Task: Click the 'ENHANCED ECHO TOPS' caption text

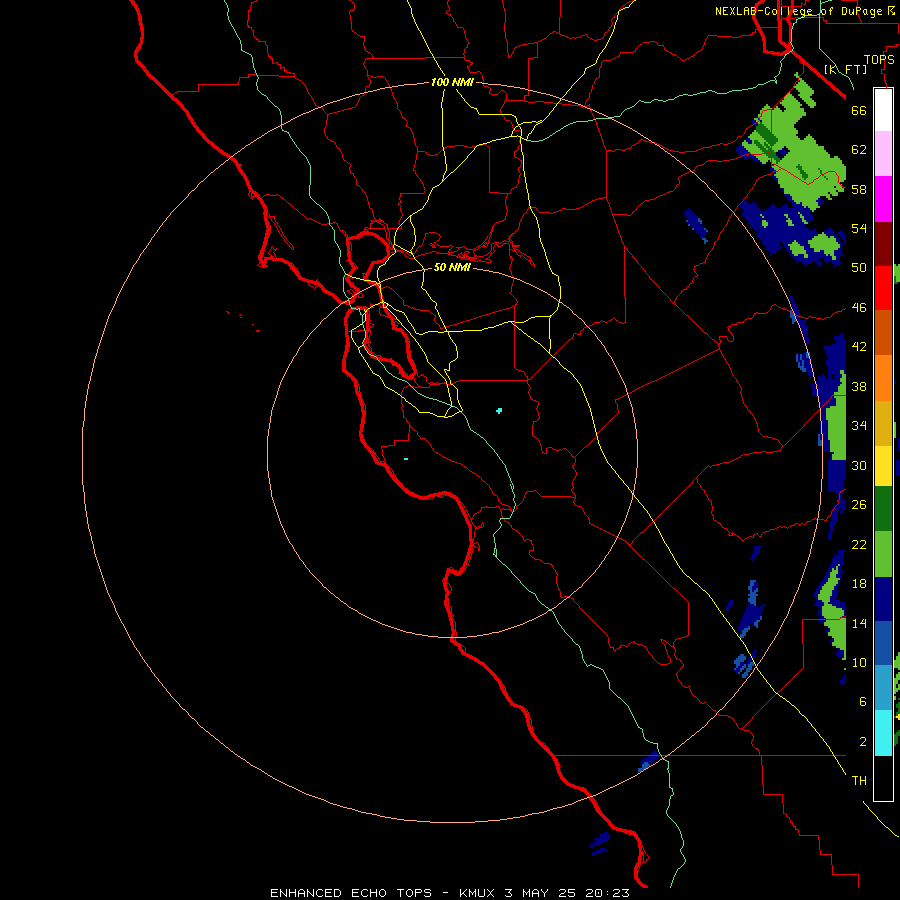Action: point(351,893)
